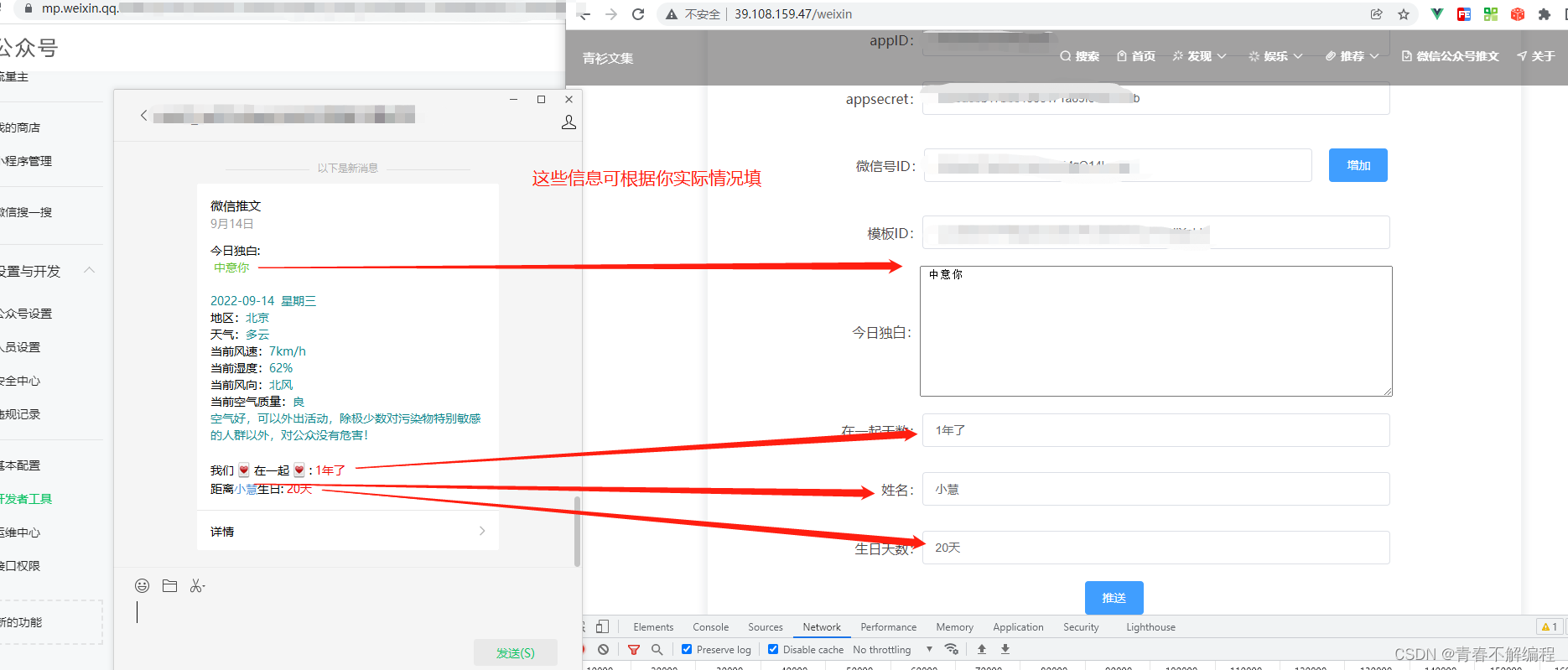This screenshot has width=1568, height=670.
Task: Collapse the 设置与开发 sidebar section
Action: tap(90, 270)
